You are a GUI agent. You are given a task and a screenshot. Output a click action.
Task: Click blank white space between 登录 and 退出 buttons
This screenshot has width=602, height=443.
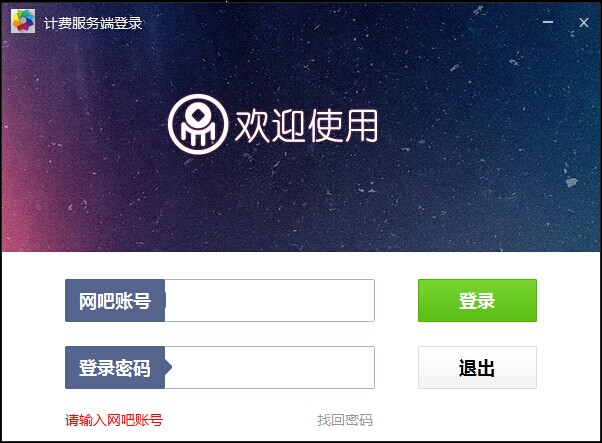477,334
